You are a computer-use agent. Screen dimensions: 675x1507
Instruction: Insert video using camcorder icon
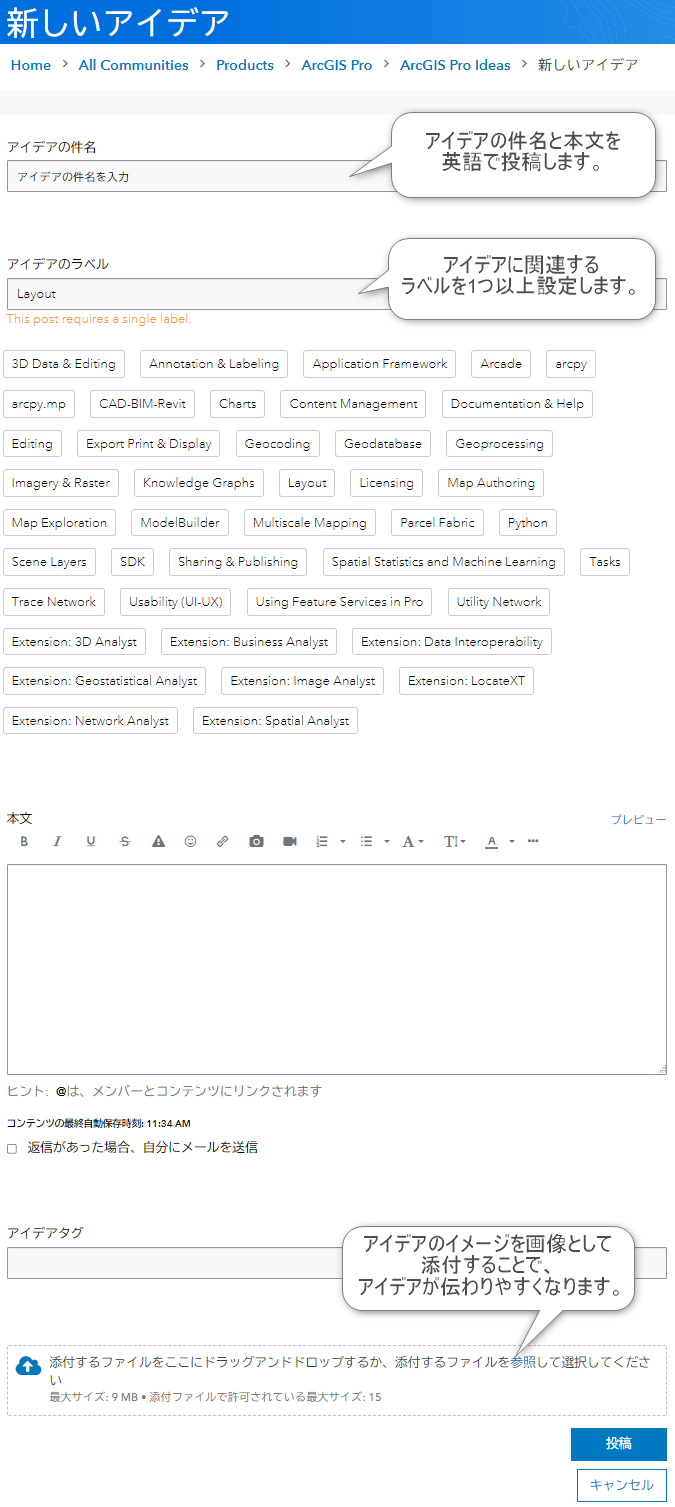pyautogui.click(x=290, y=842)
